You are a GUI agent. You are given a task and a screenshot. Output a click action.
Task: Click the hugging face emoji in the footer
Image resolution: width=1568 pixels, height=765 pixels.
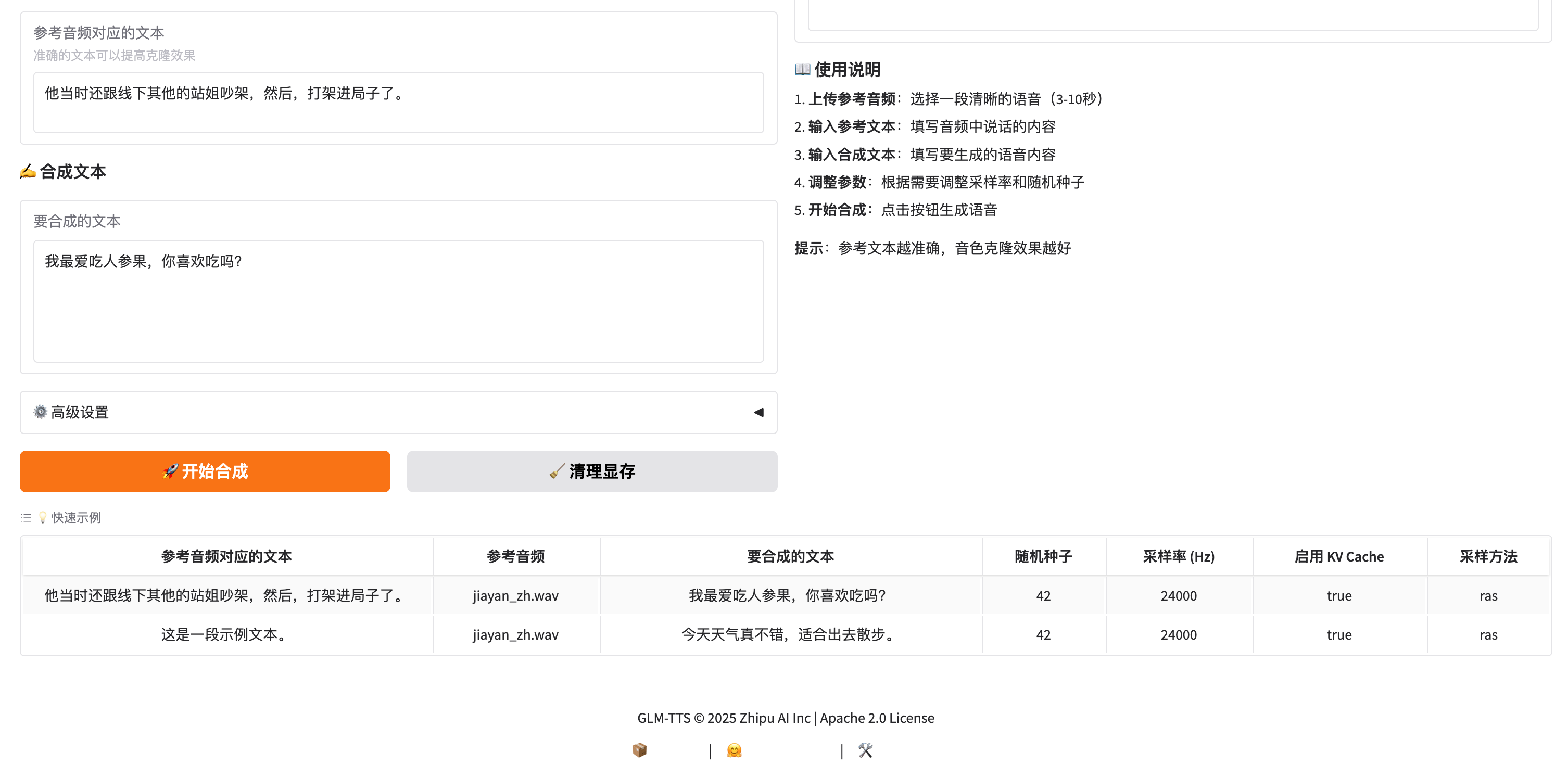point(734,750)
